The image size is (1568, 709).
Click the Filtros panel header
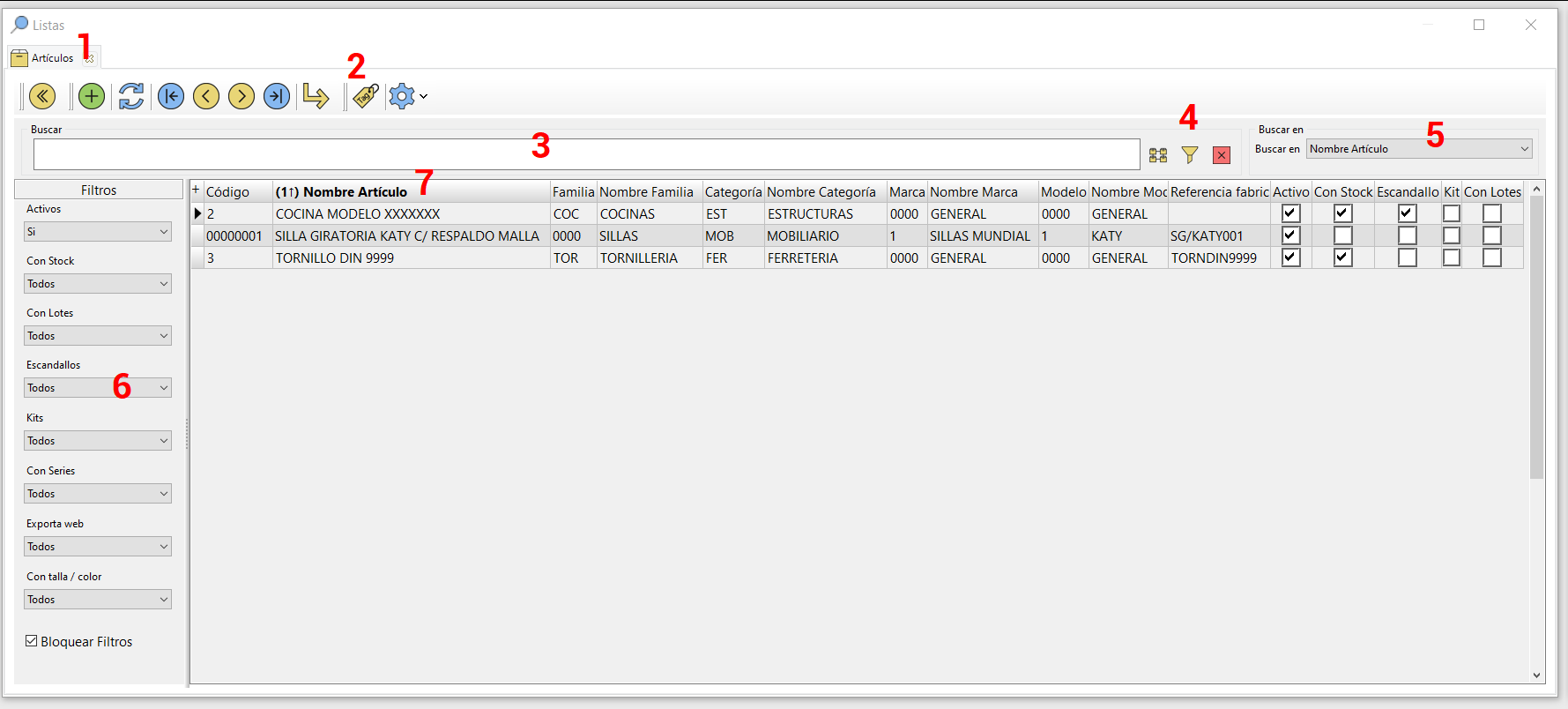(x=99, y=190)
